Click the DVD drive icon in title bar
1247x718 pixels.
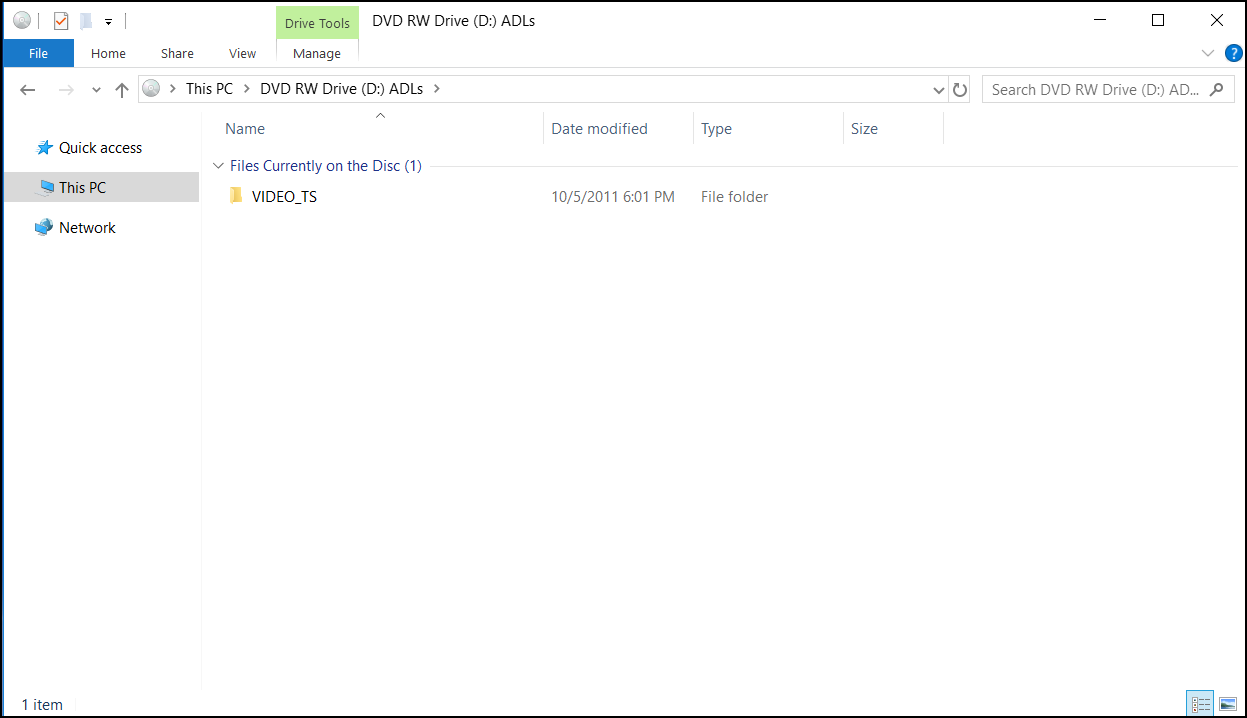tap(22, 20)
